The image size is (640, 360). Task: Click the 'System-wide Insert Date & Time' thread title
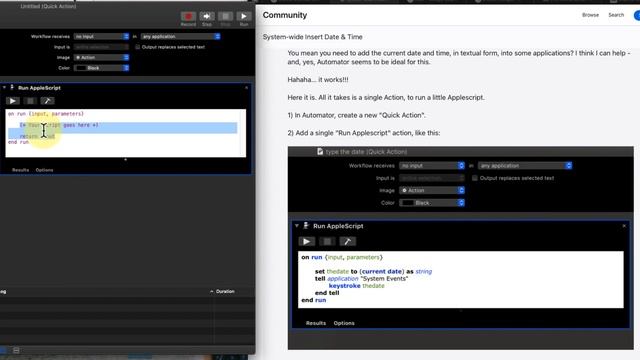312,37
